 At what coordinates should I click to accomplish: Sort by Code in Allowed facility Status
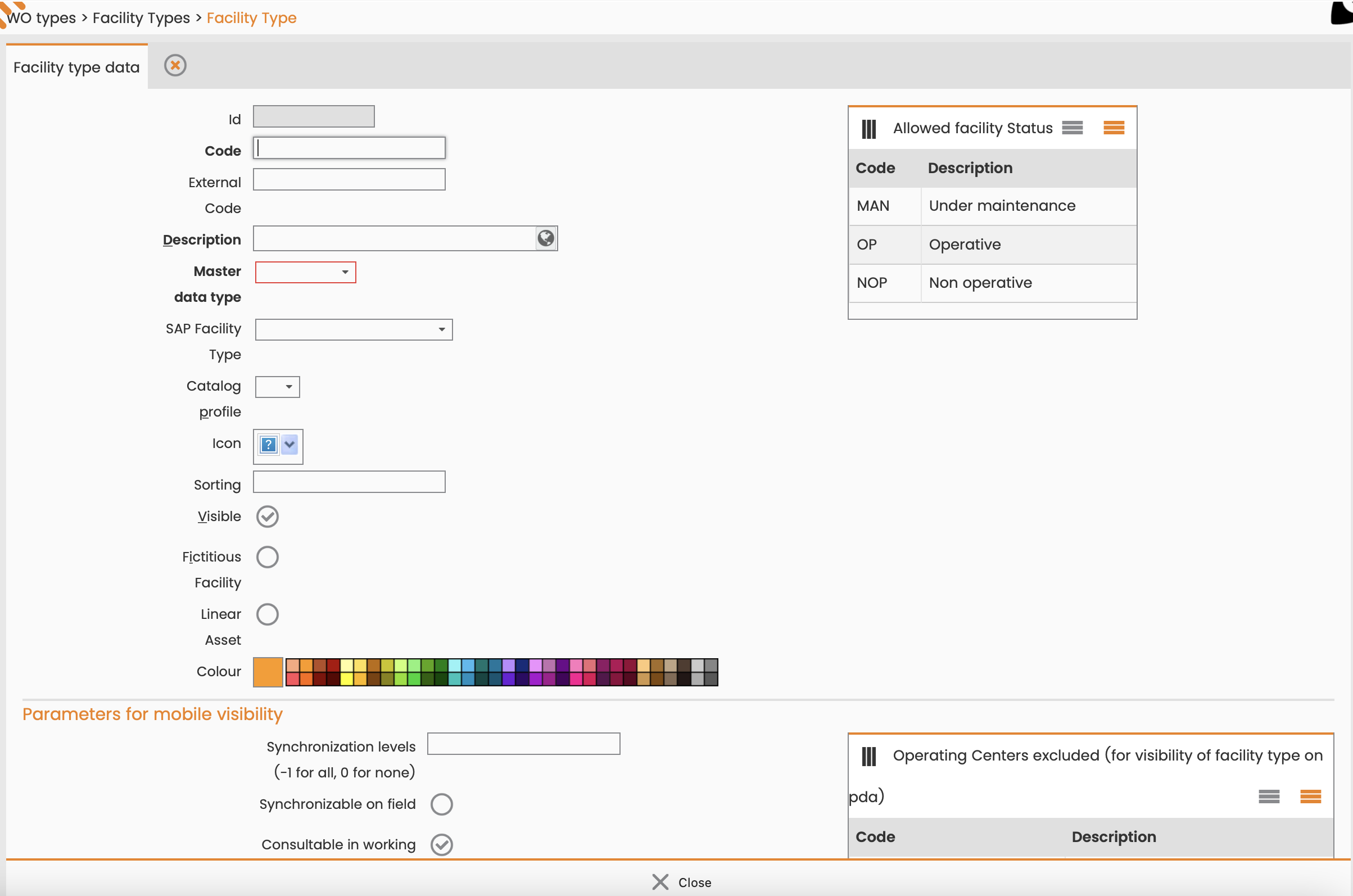[x=875, y=168]
